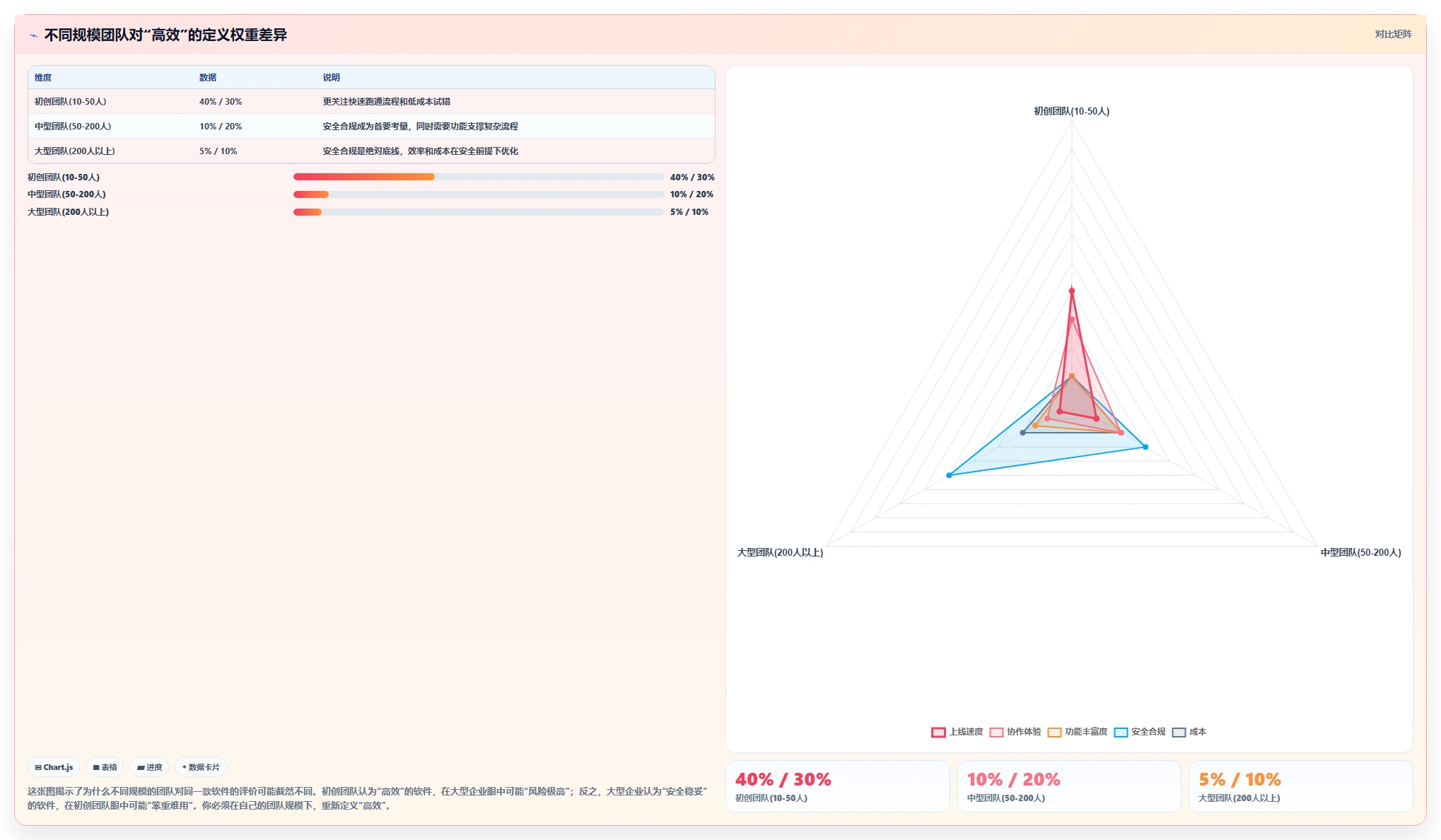This screenshot has height=840, width=1441.
Task: Click table cell 40% / 30%
Action: click(221, 102)
